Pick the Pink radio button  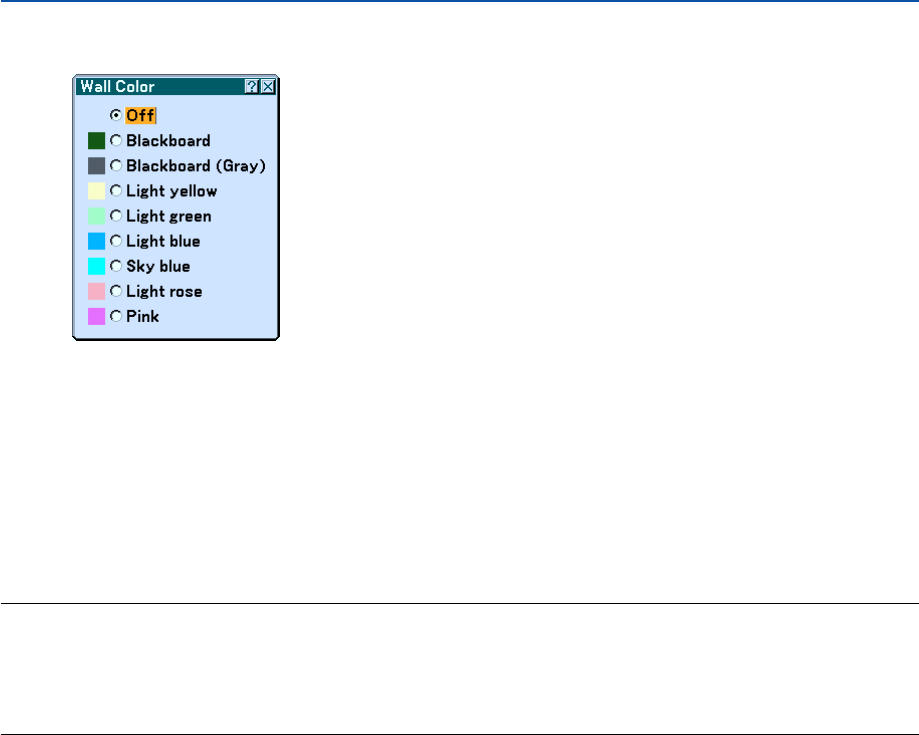[116, 317]
